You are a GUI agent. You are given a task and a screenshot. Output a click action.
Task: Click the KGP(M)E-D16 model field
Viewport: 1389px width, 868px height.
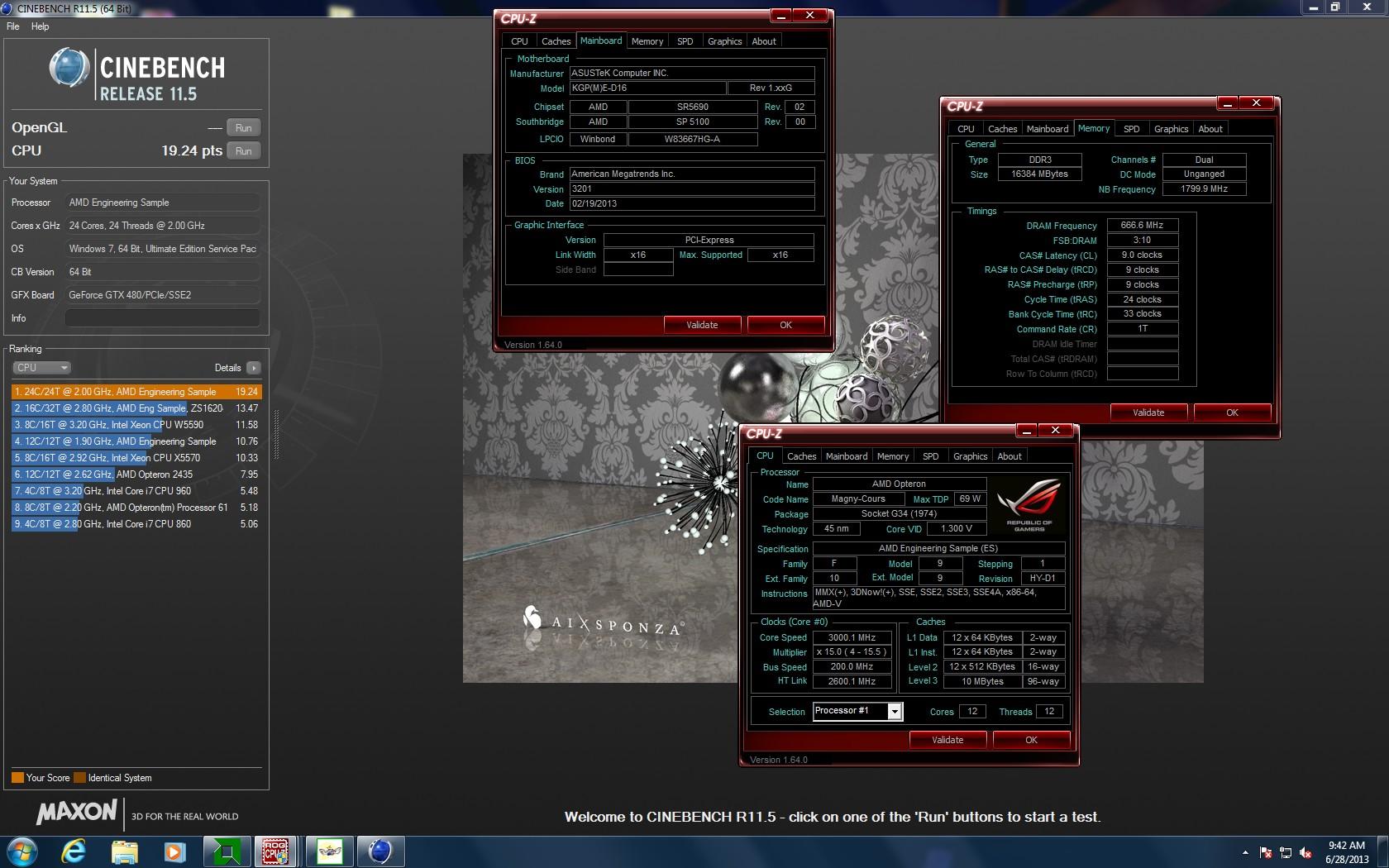pos(647,88)
